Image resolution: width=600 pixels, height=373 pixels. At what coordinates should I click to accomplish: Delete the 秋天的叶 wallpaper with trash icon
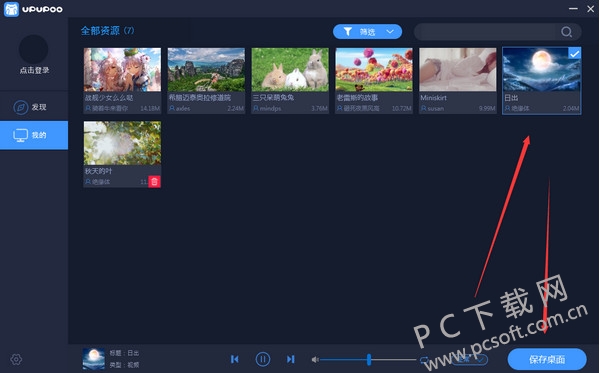(x=154, y=182)
